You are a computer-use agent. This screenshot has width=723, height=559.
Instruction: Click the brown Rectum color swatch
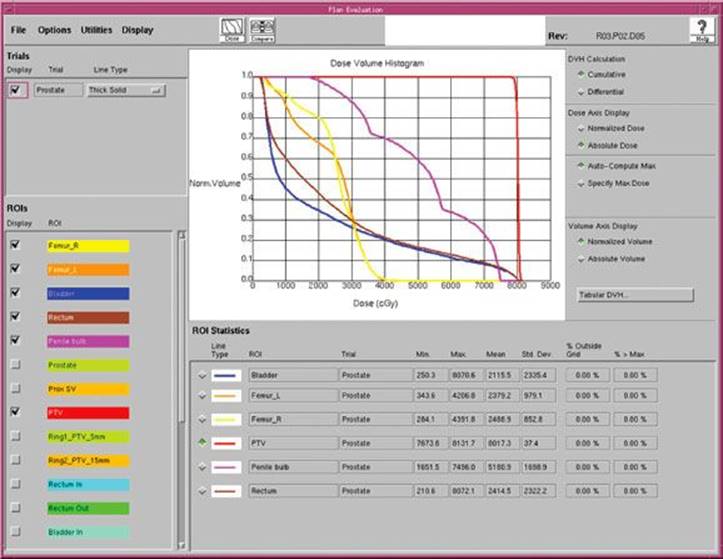(88, 318)
